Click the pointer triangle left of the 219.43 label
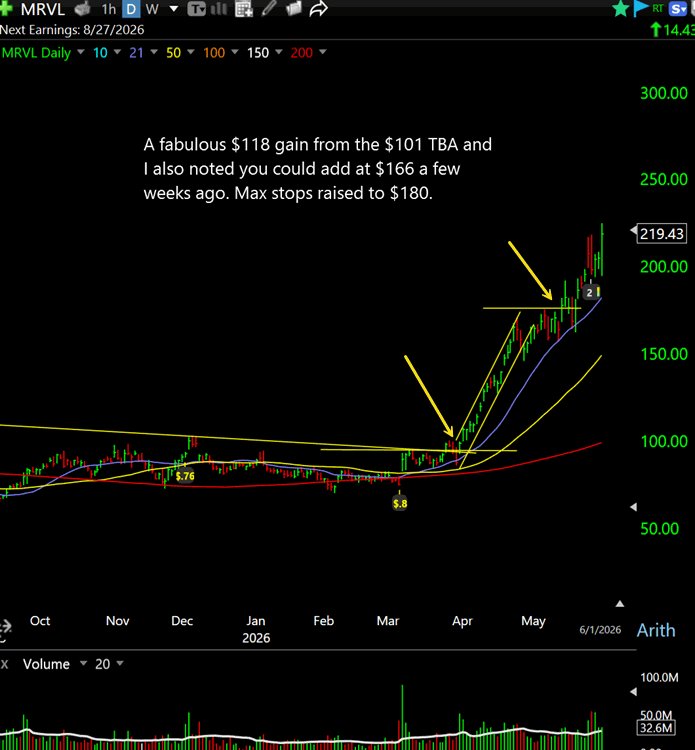The image size is (695, 750). (633, 231)
